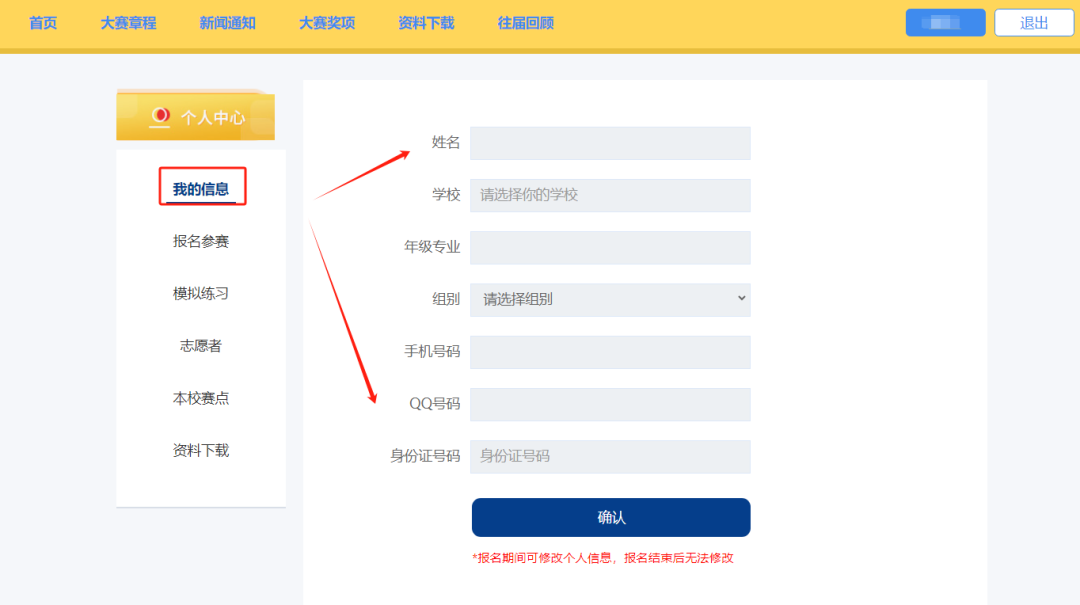Select 大赛奖项 in the navigation bar

point(327,23)
